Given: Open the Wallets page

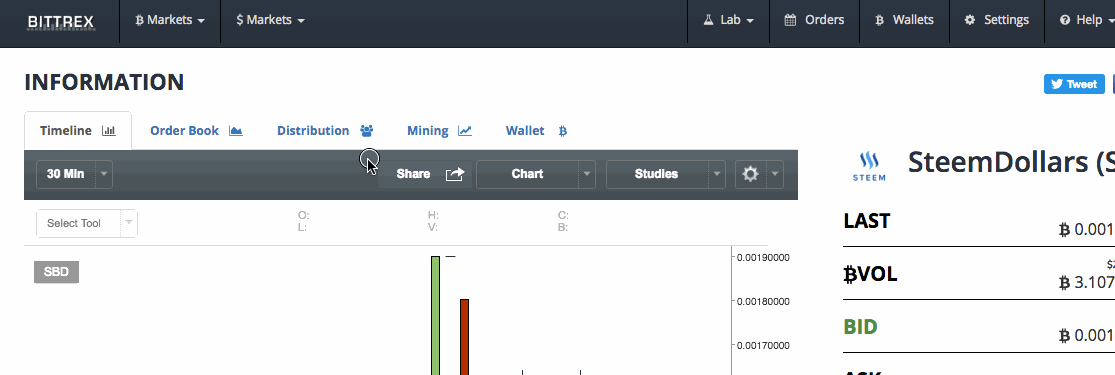Looking at the screenshot, I should pos(904,20).
